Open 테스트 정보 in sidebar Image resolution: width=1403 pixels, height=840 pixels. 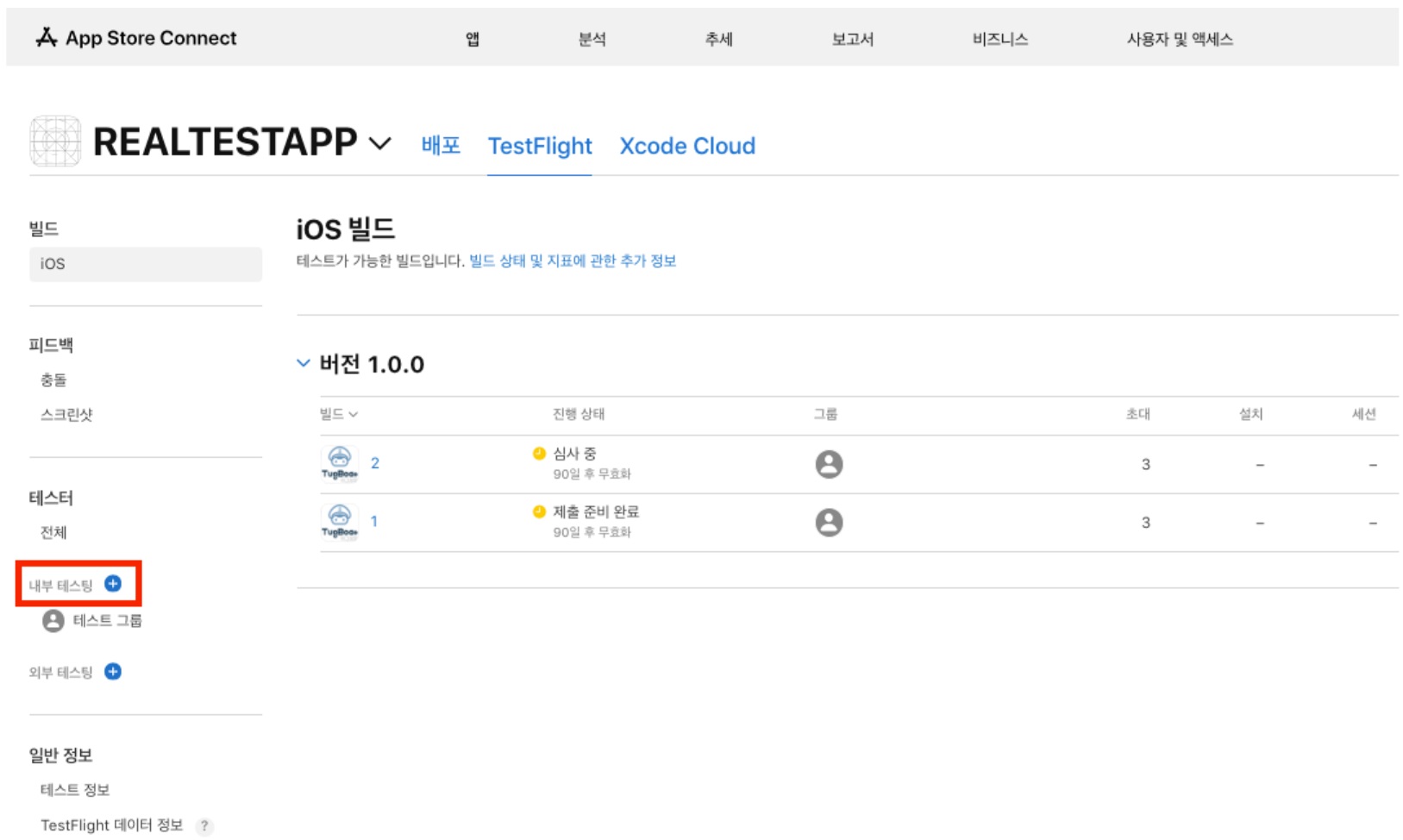click(x=75, y=789)
